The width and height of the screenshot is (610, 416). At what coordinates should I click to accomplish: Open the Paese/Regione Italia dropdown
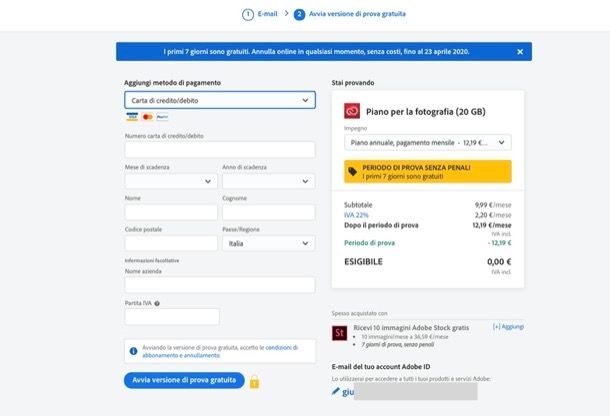click(x=268, y=243)
